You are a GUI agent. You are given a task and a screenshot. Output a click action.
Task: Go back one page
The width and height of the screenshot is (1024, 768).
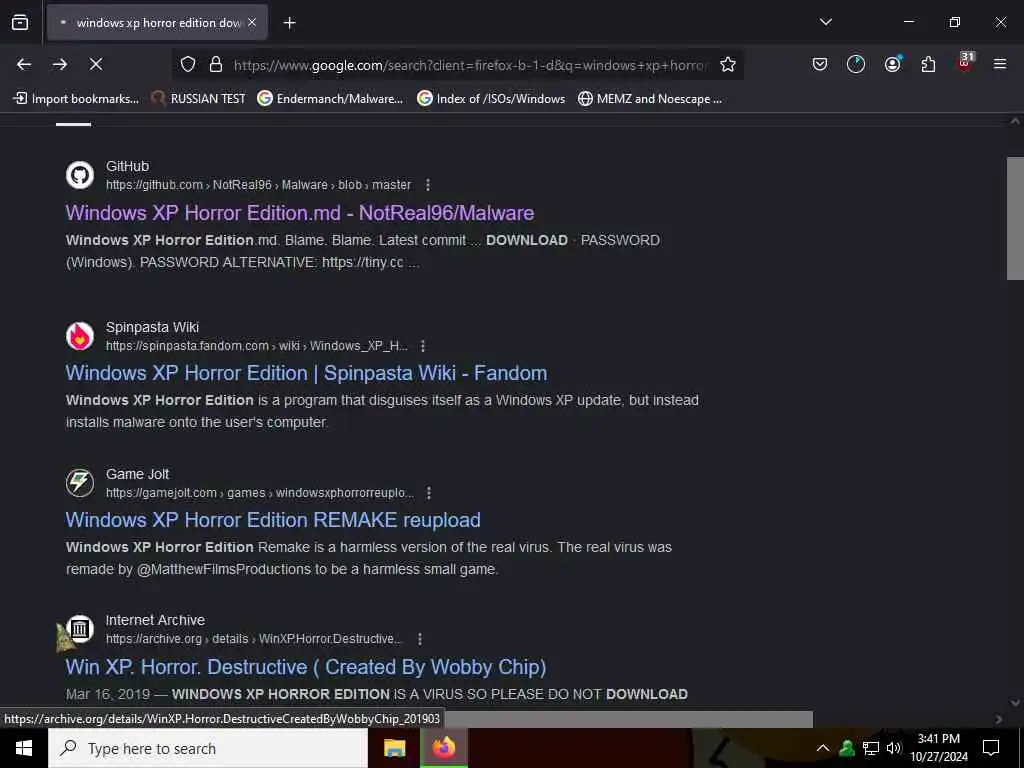(x=24, y=64)
